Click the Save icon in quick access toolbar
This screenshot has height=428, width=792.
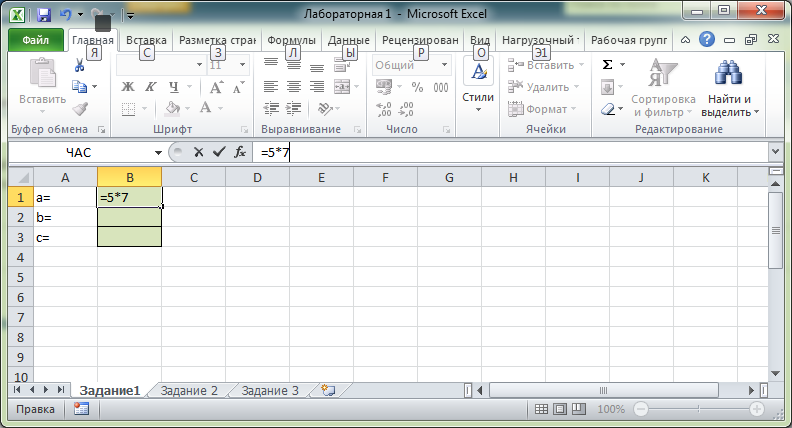44,15
